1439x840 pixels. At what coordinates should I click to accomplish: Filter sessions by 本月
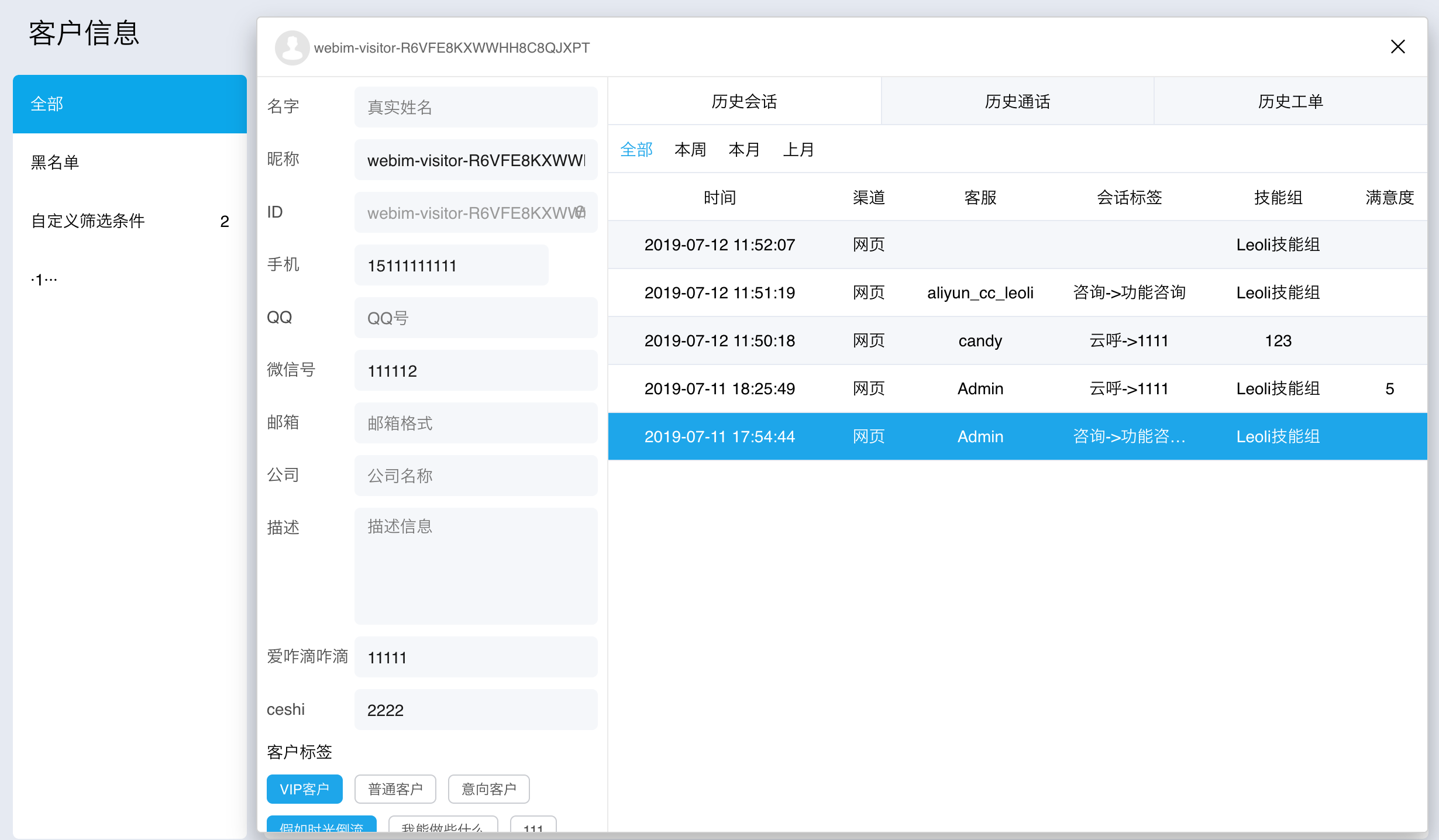[744, 150]
